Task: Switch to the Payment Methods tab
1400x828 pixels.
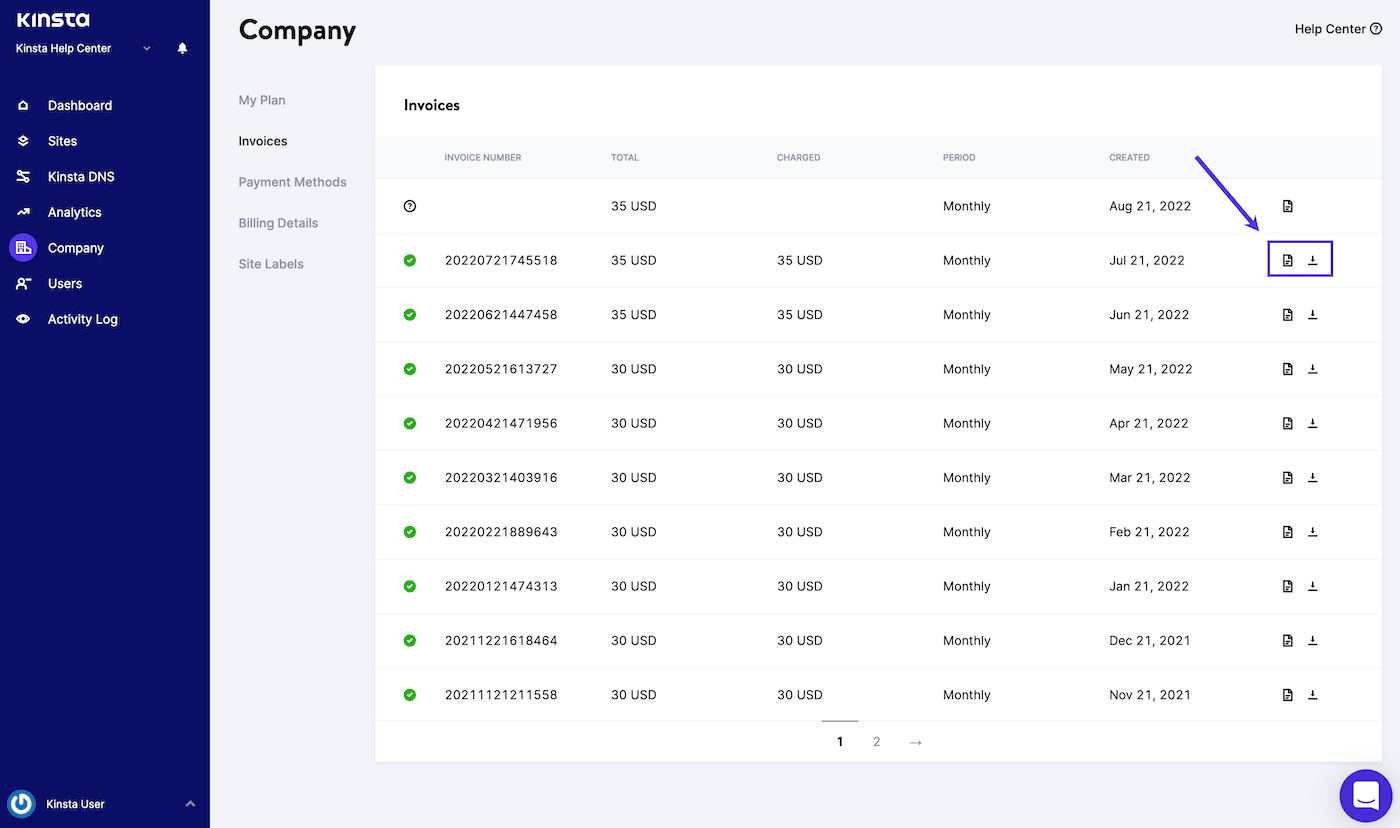Action: coord(292,182)
